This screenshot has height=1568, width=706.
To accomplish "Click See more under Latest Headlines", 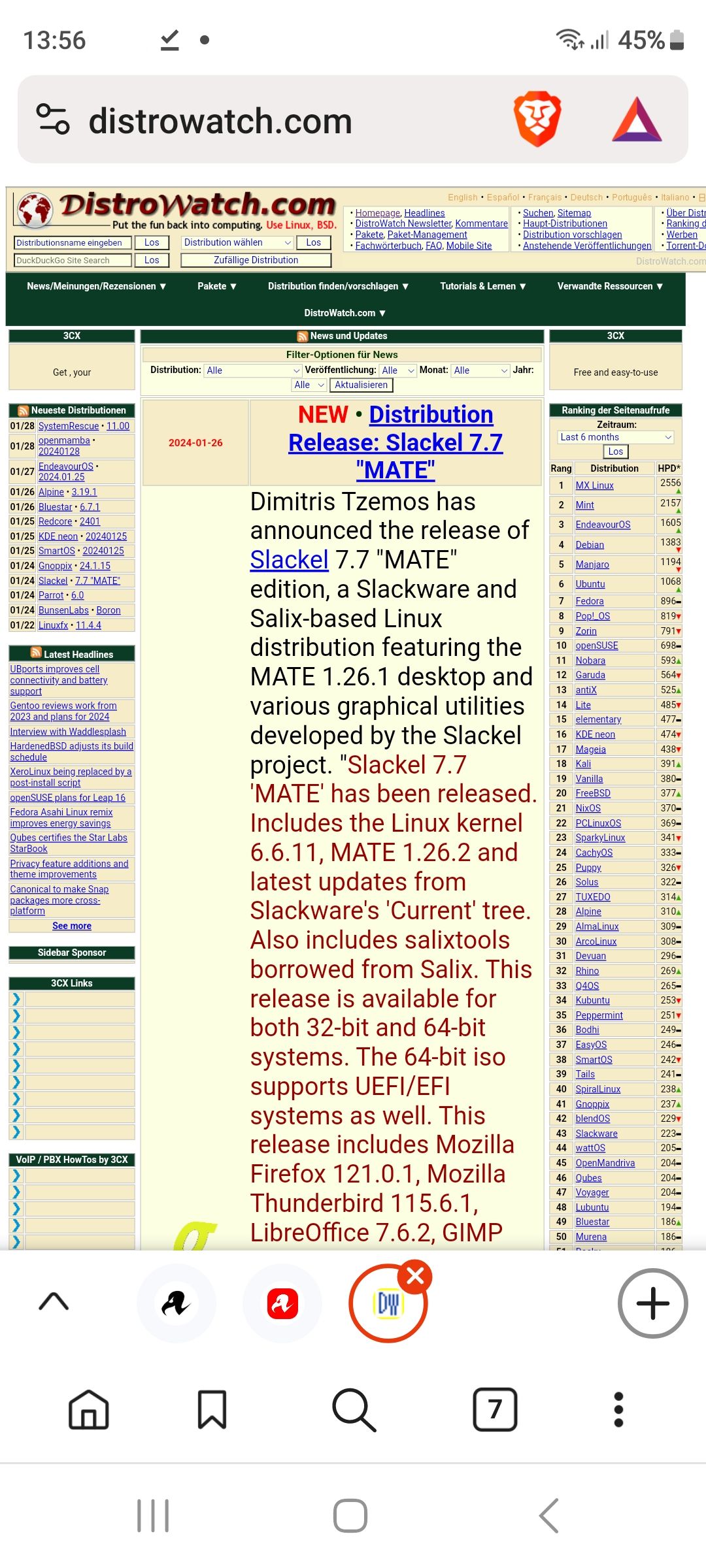I will tap(72, 926).
